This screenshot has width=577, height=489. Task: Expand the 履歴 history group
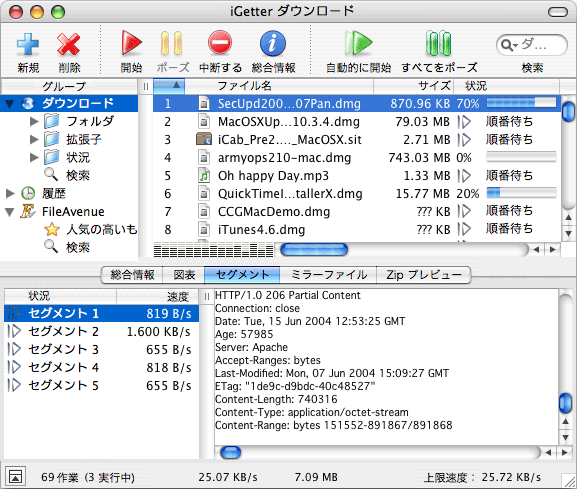tap(10, 193)
